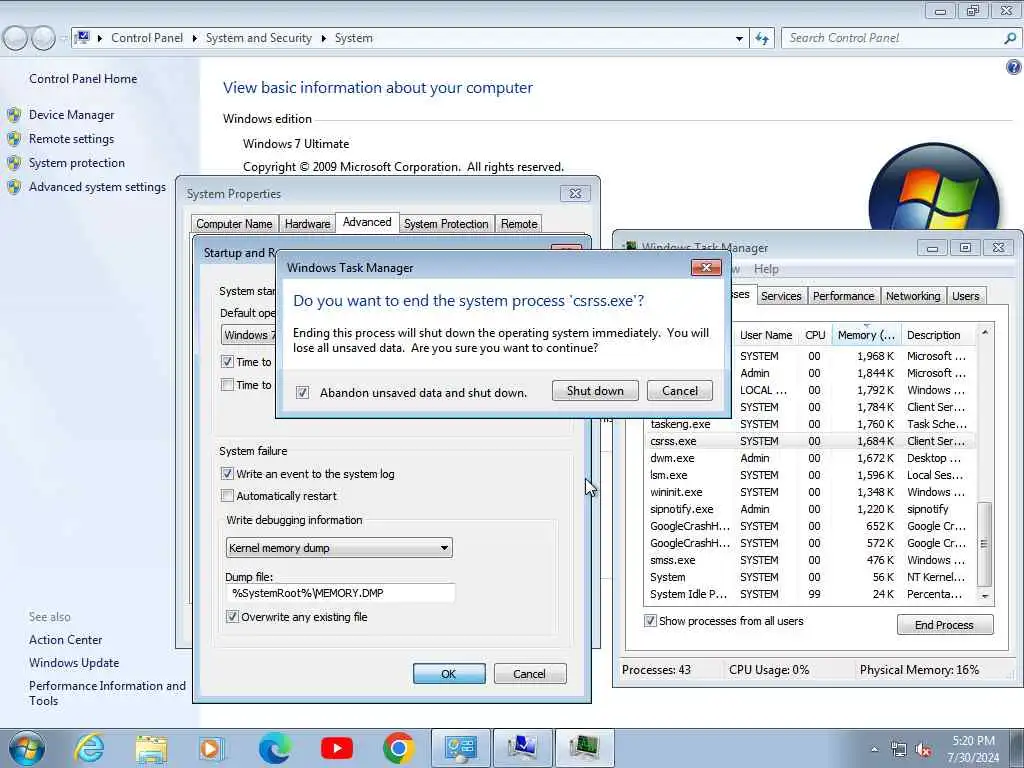Click the back navigation button
The width and height of the screenshot is (1024, 768).
(x=15, y=38)
